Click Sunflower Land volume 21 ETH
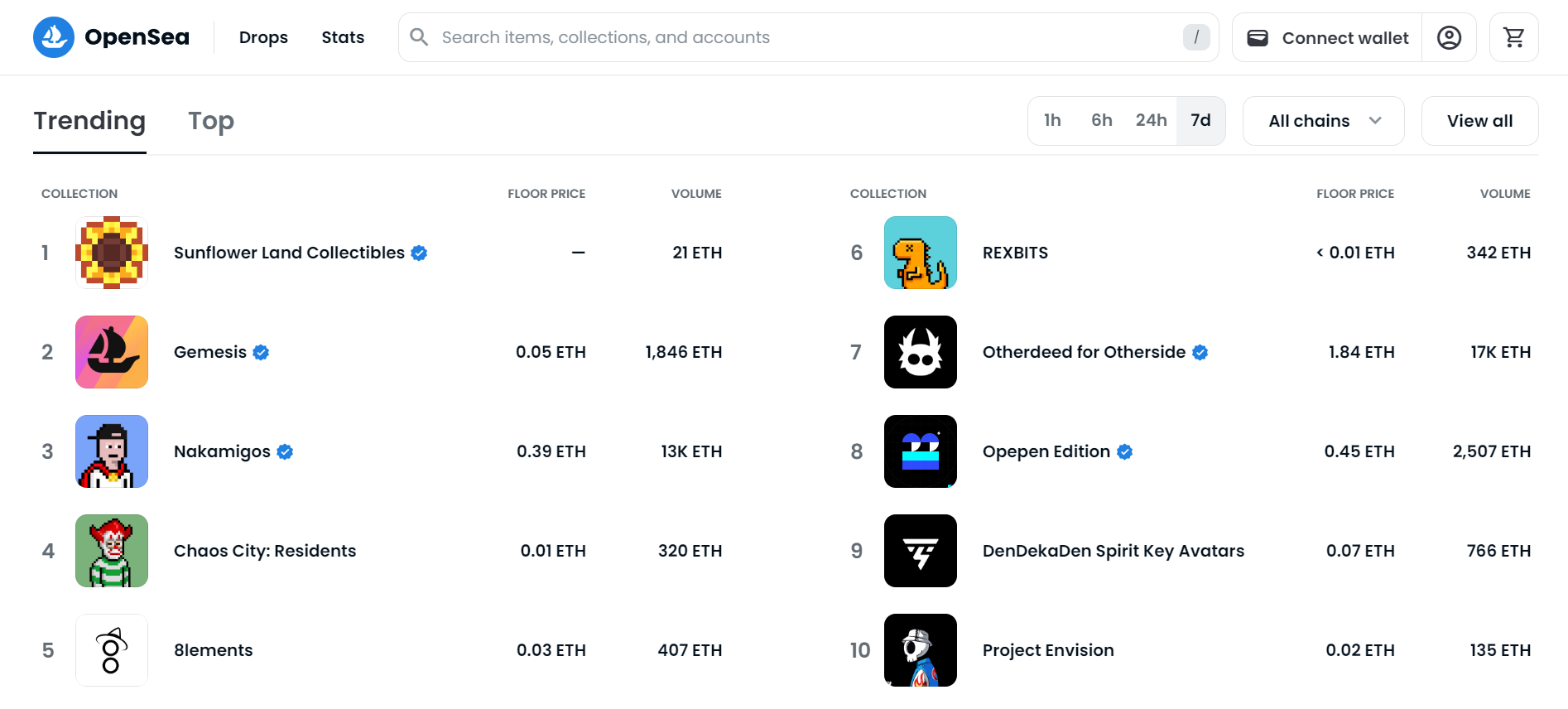 click(697, 253)
